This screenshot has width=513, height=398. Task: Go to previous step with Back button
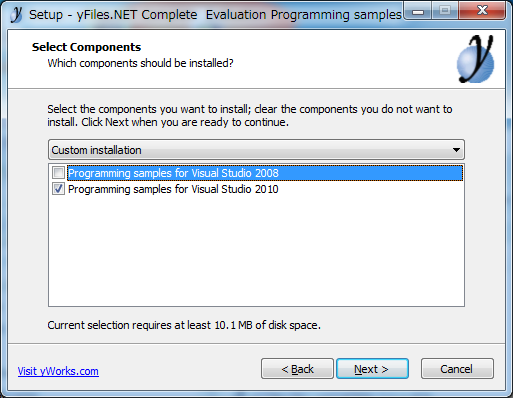point(297,369)
